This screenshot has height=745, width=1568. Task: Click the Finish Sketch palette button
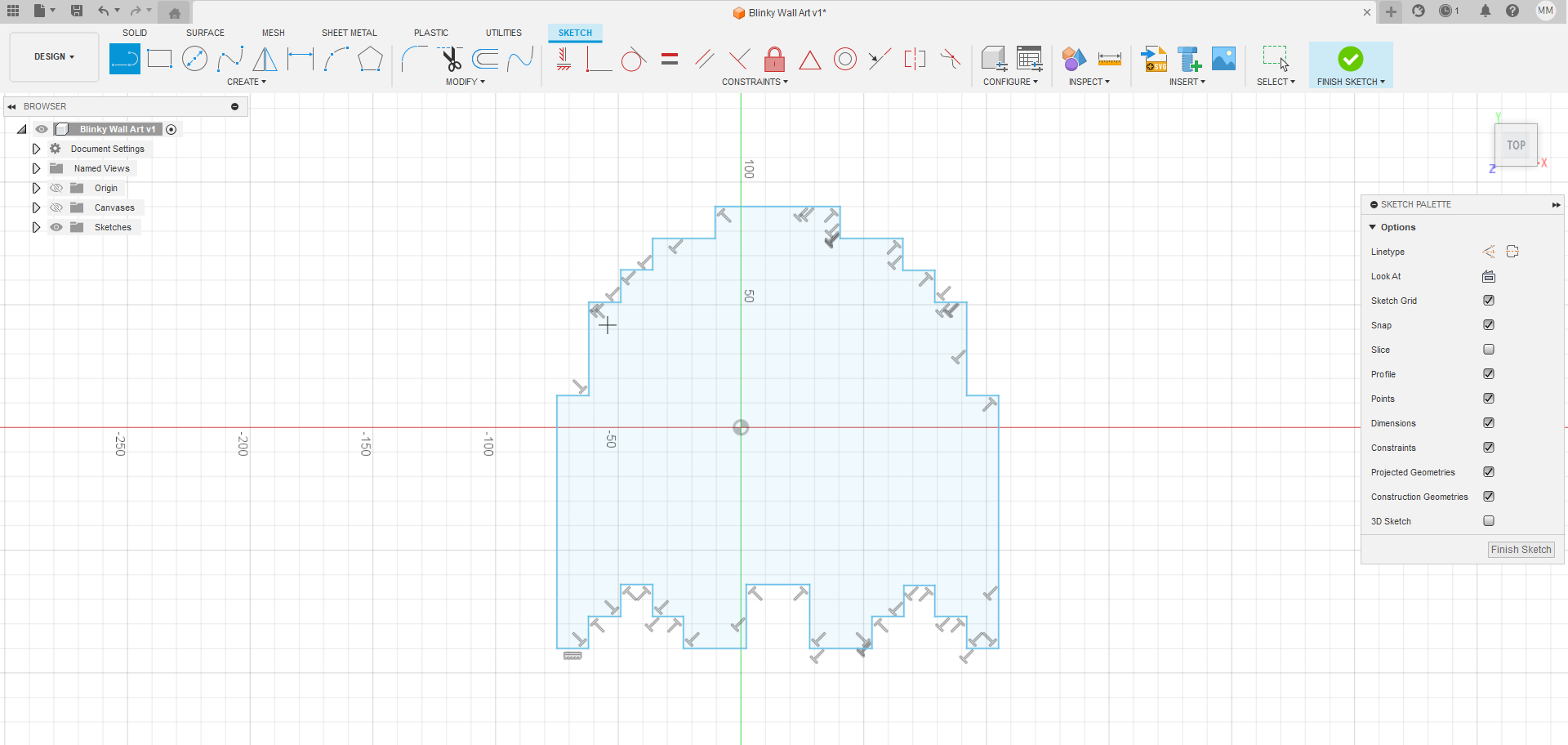1521,550
